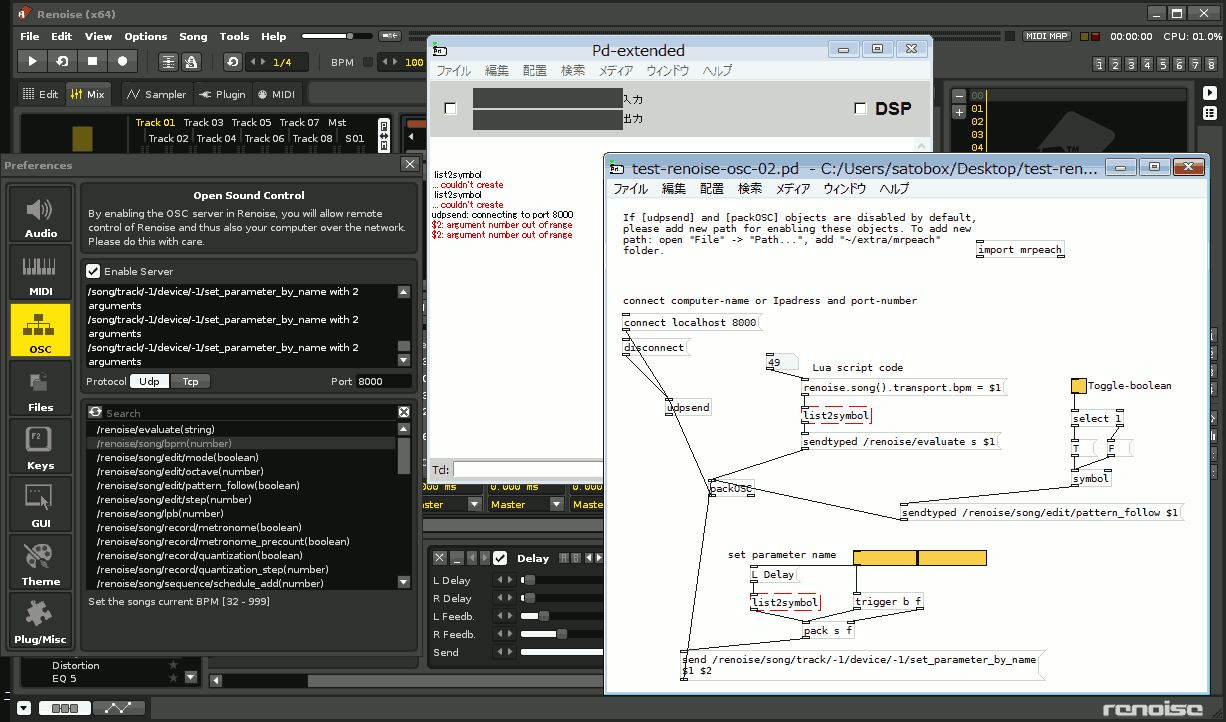Toggle the record (edit mode) button
This screenshot has height=722, width=1226.
tap(122, 61)
